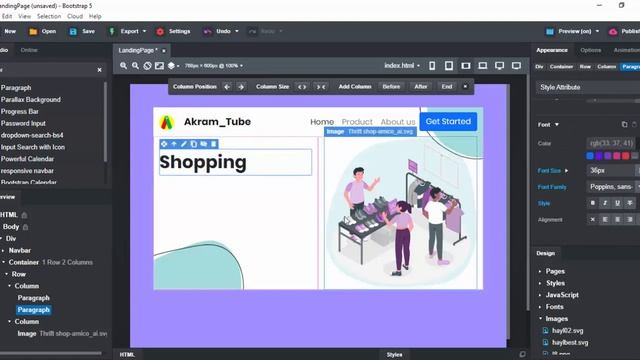
Task: Open the Font Family combo box
Action: (614, 187)
